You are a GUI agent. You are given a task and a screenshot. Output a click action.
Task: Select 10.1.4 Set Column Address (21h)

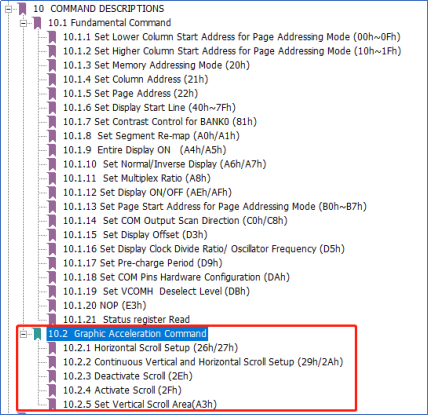(136, 79)
